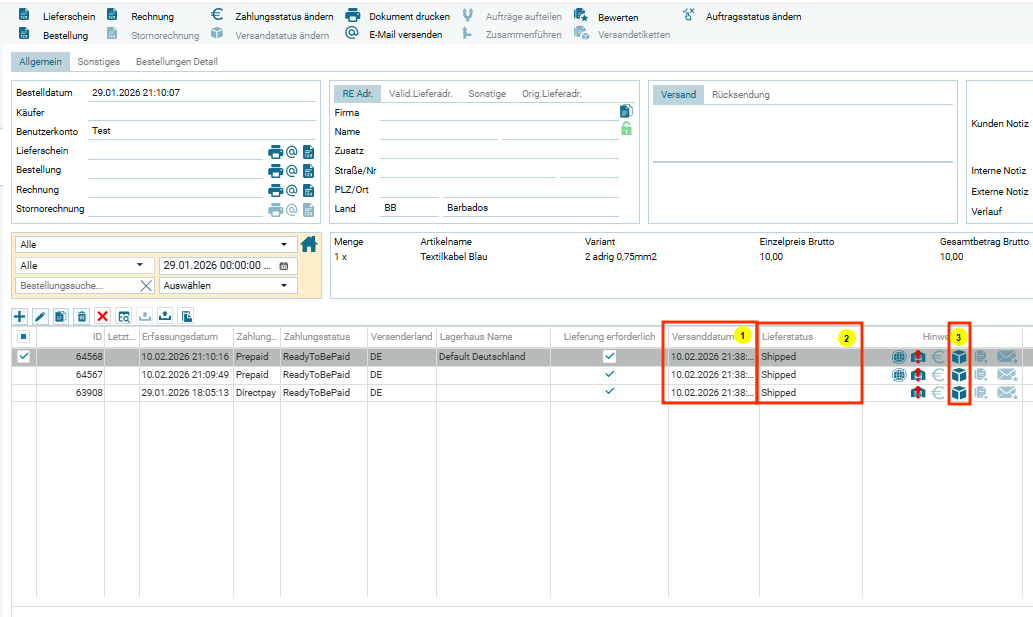Toggle Lieferung erforderlich checkbox for order 63908
This screenshot has width=1033, height=617.
pos(609,393)
